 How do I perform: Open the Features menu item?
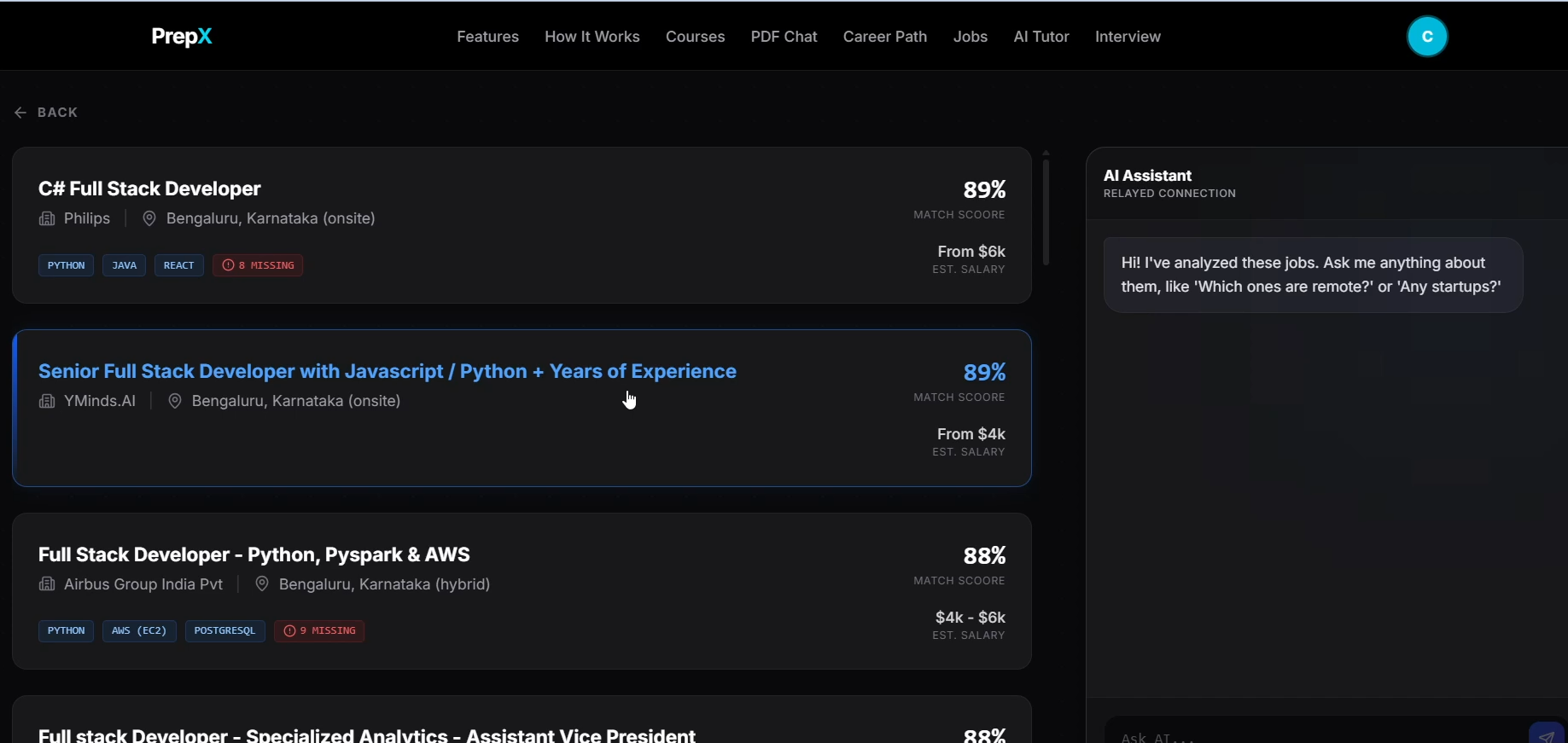click(x=487, y=37)
